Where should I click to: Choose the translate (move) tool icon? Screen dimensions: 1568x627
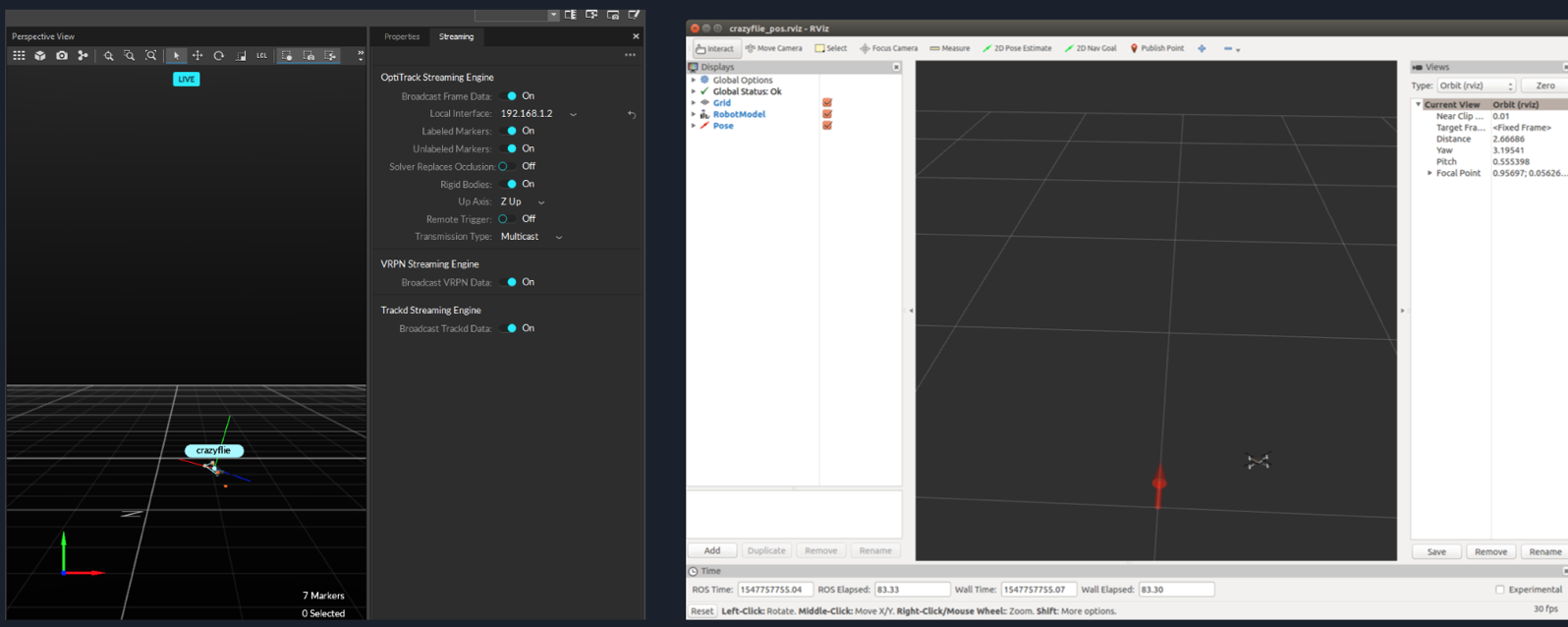click(197, 56)
